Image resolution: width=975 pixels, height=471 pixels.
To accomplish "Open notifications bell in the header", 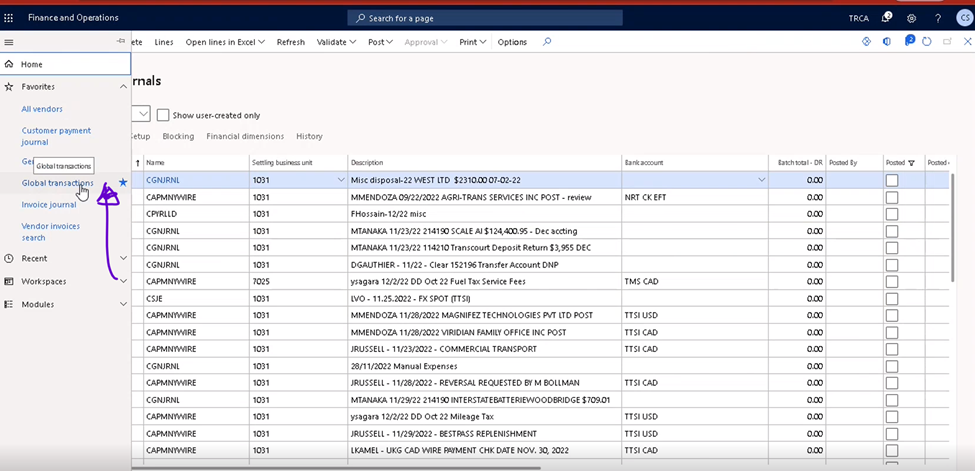I will (x=887, y=17).
